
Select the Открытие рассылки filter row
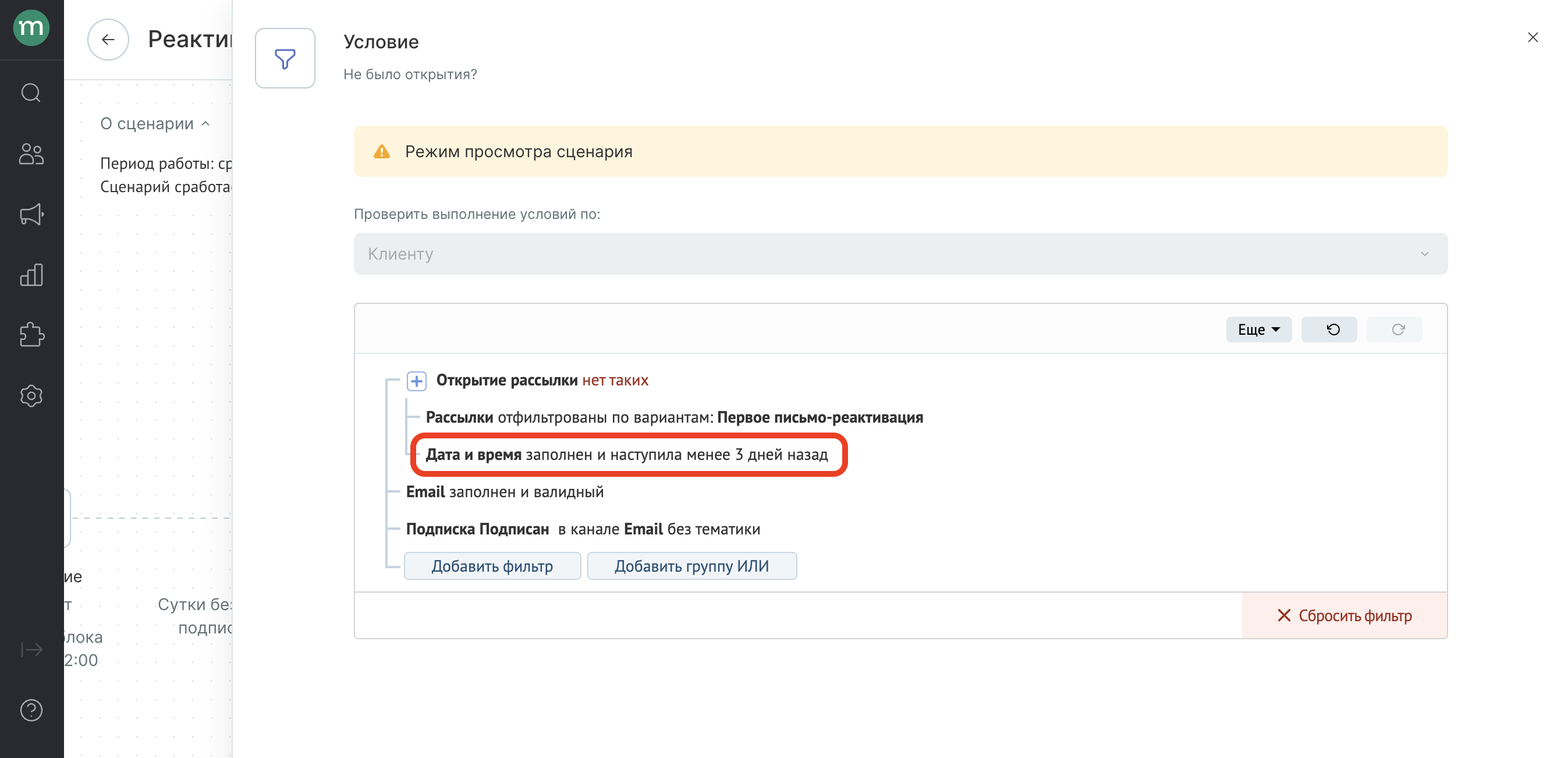click(x=542, y=381)
